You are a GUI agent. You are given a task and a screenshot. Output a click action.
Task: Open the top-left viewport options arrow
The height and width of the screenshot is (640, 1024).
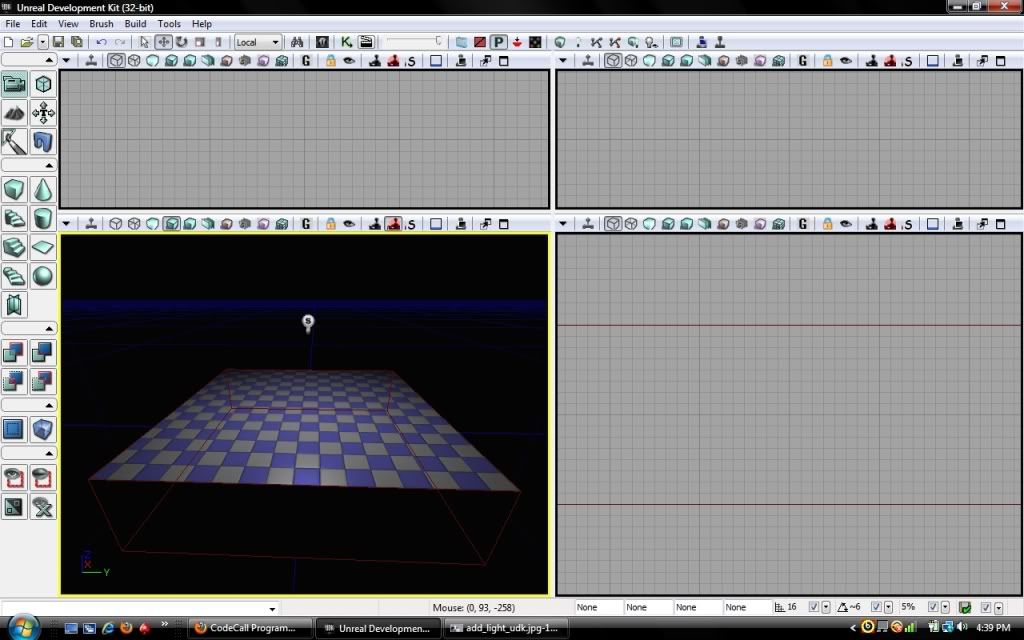(66, 61)
